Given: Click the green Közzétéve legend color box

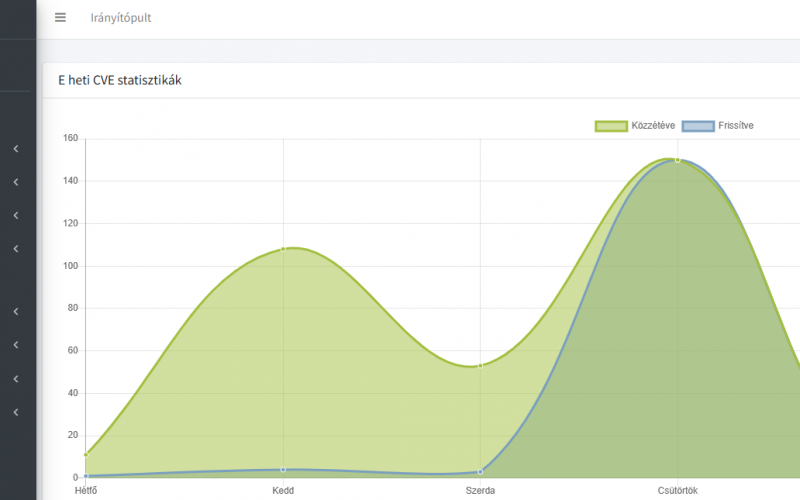Looking at the screenshot, I should point(610,126).
